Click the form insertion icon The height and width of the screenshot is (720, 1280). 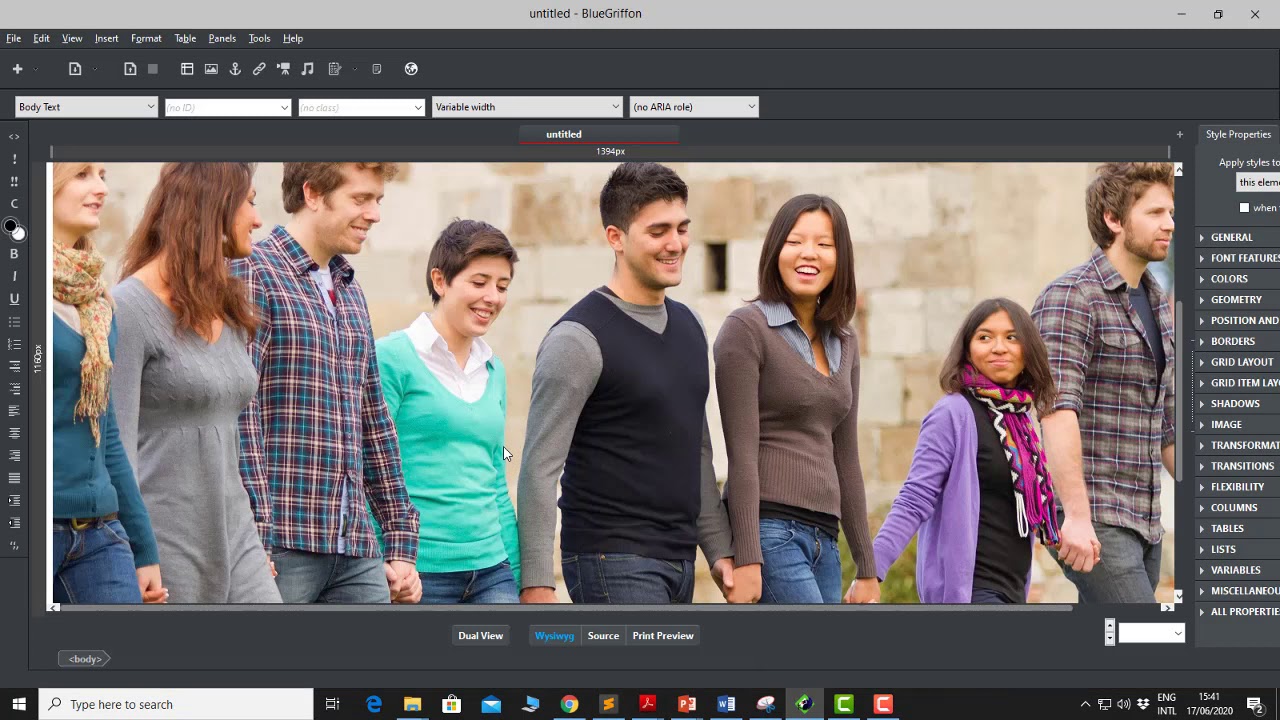point(334,69)
